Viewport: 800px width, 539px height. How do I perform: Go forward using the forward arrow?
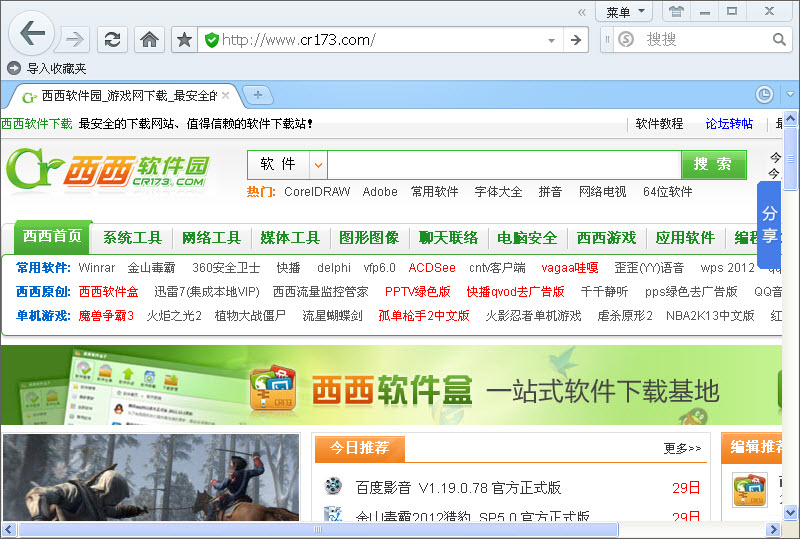(x=74, y=39)
